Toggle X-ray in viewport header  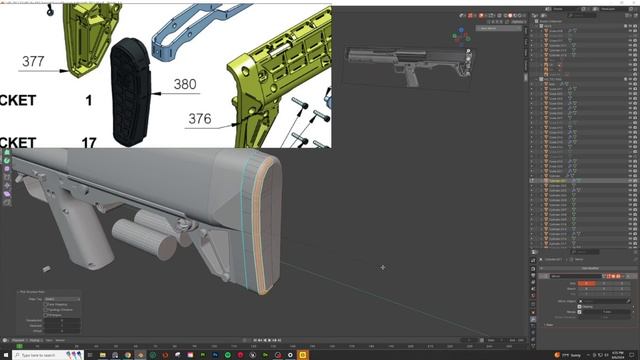(x=499, y=16)
